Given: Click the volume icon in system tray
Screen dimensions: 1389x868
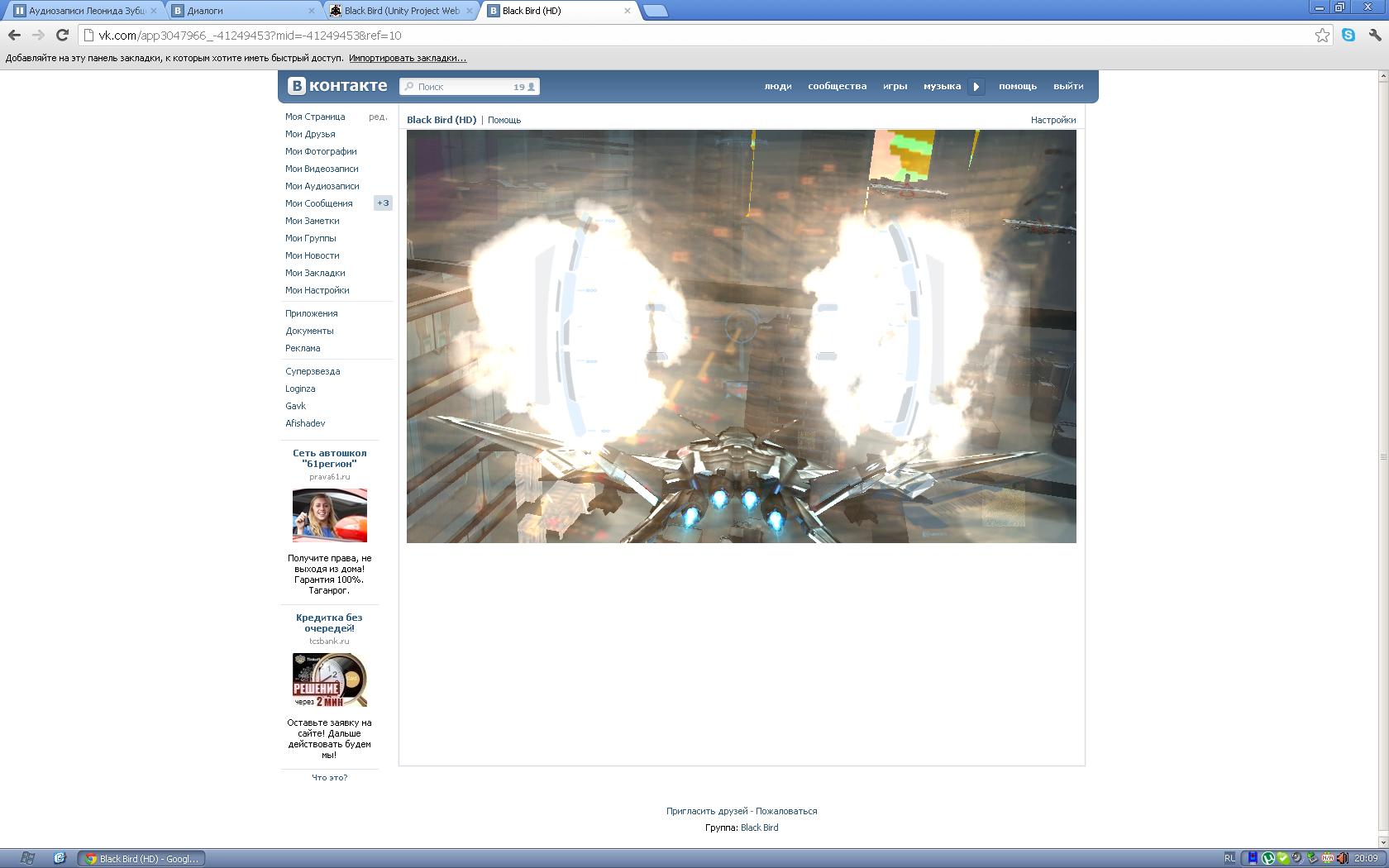Looking at the screenshot, I should [1342, 858].
